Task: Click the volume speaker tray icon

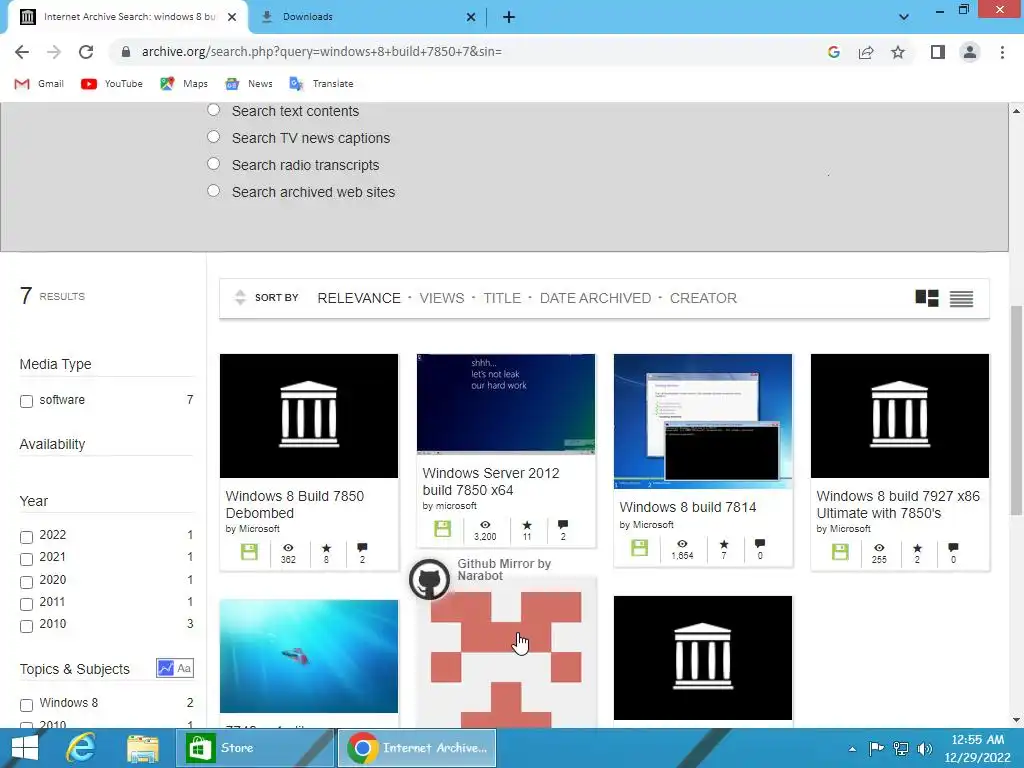Action: coord(925,748)
